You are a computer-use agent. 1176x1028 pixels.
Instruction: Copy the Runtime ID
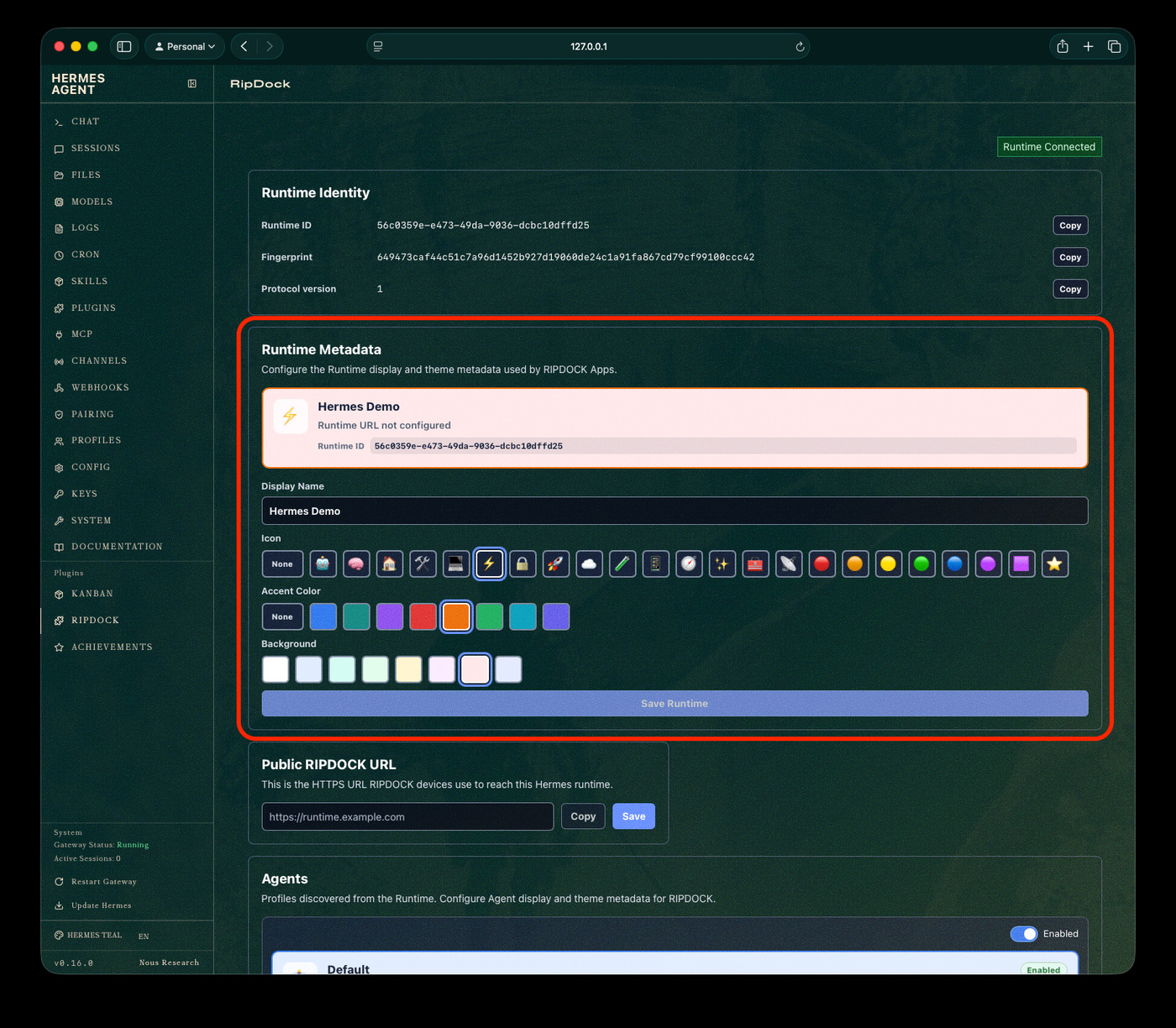(x=1070, y=225)
